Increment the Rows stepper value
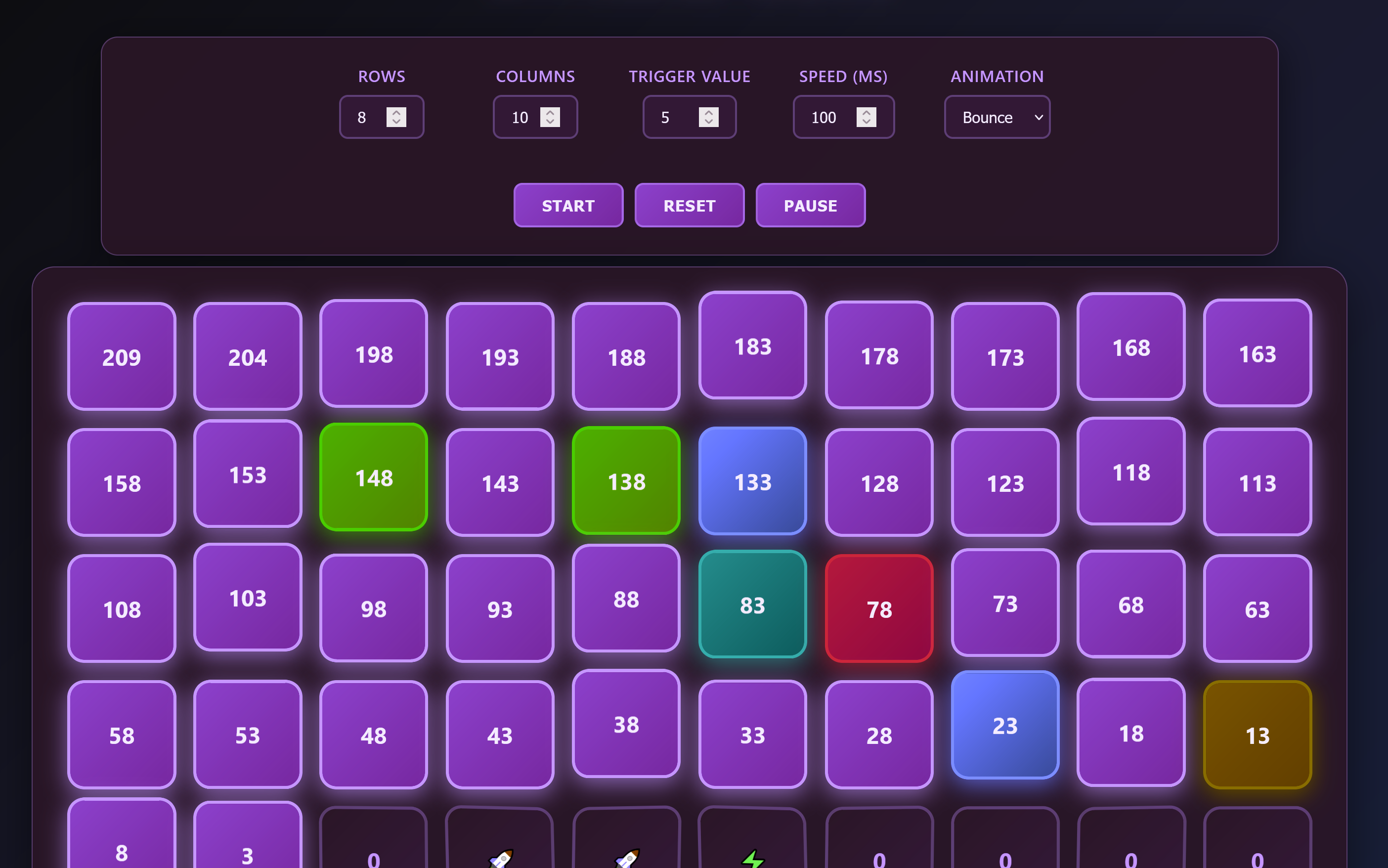Screen dimensions: 1388x868 [396, 113]
